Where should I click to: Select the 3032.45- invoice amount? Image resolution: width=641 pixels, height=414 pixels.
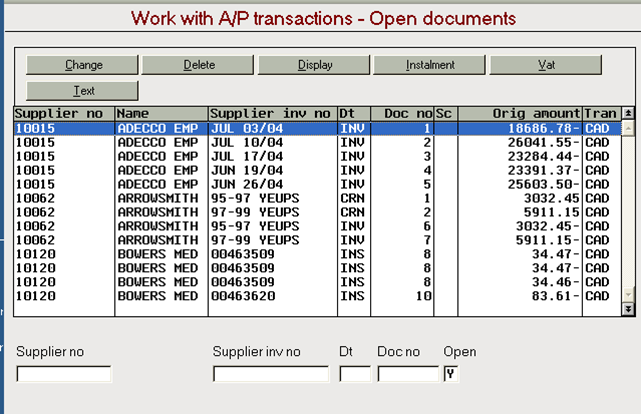pos(548,226)
